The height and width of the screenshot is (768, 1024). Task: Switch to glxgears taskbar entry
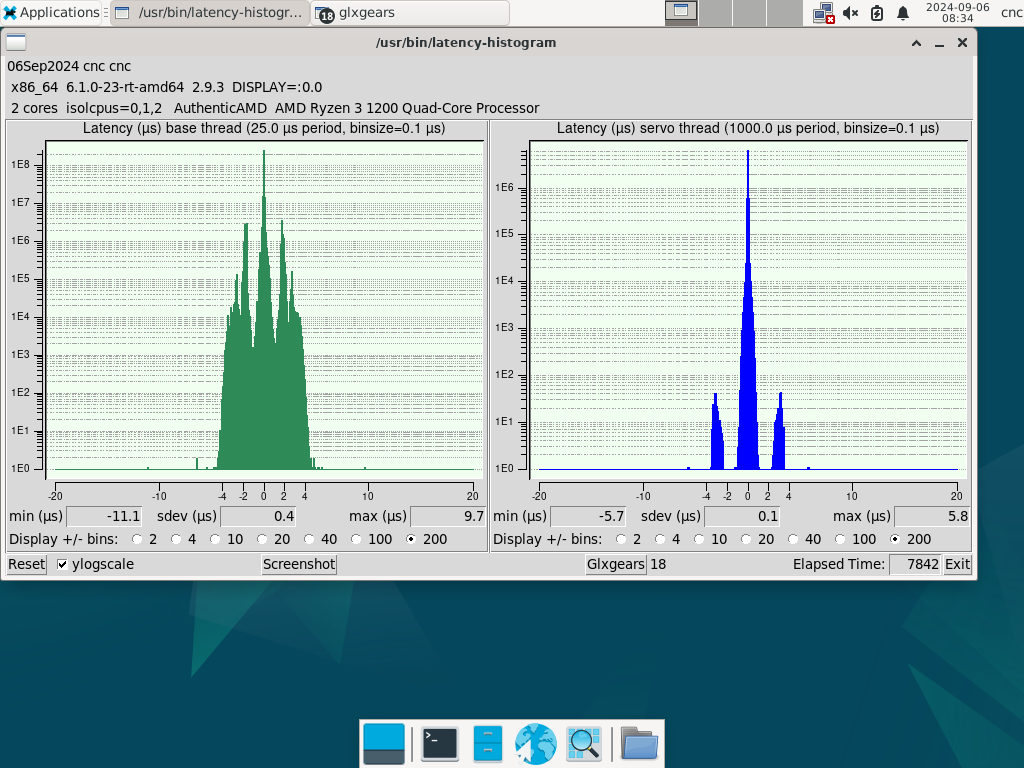(409, 12)
